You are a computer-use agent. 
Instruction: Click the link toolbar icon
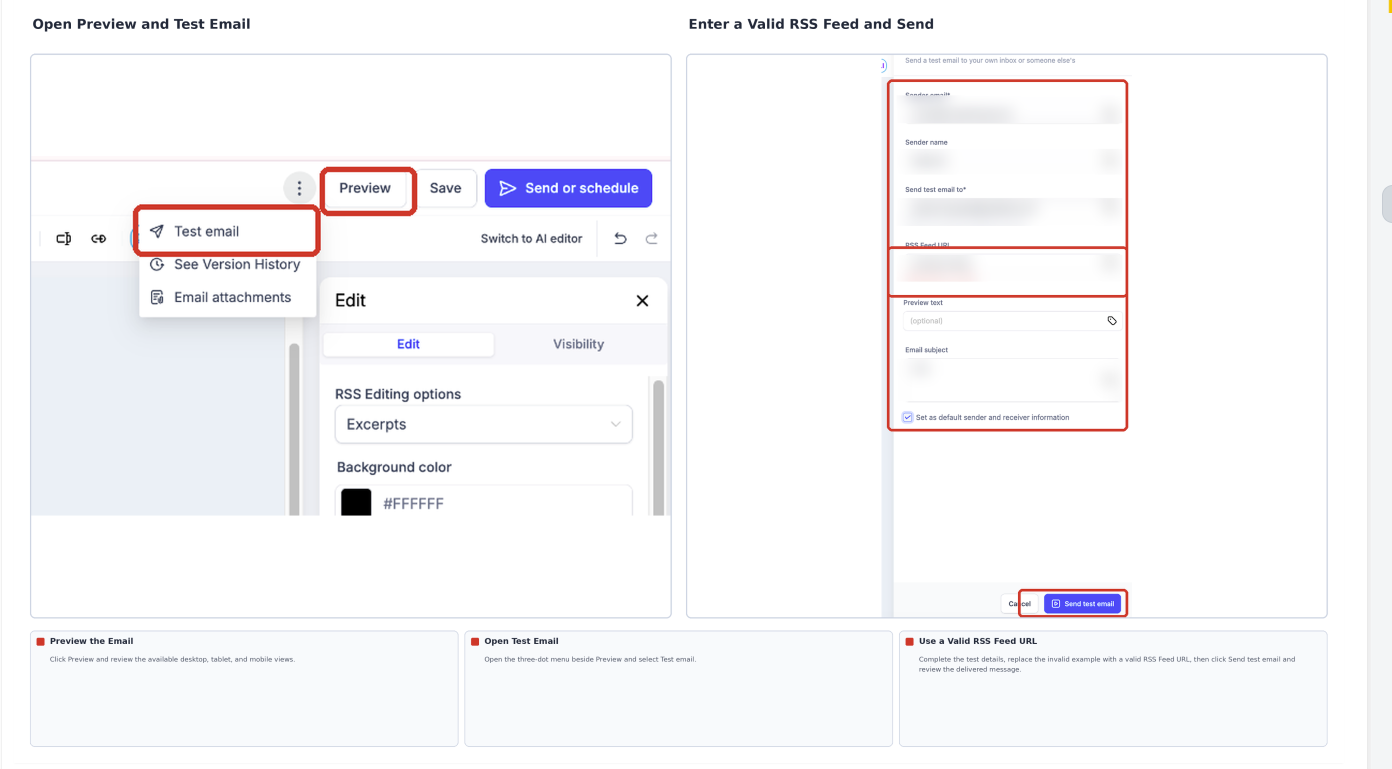click(x=98, y=238)
